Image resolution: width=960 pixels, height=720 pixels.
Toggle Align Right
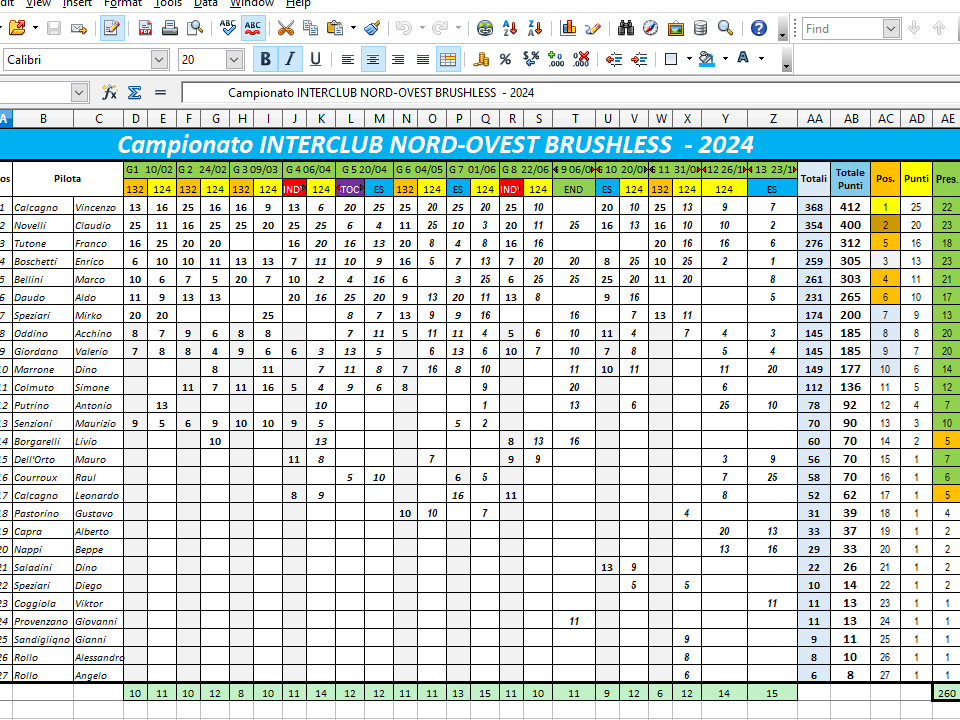coord(398,59)
